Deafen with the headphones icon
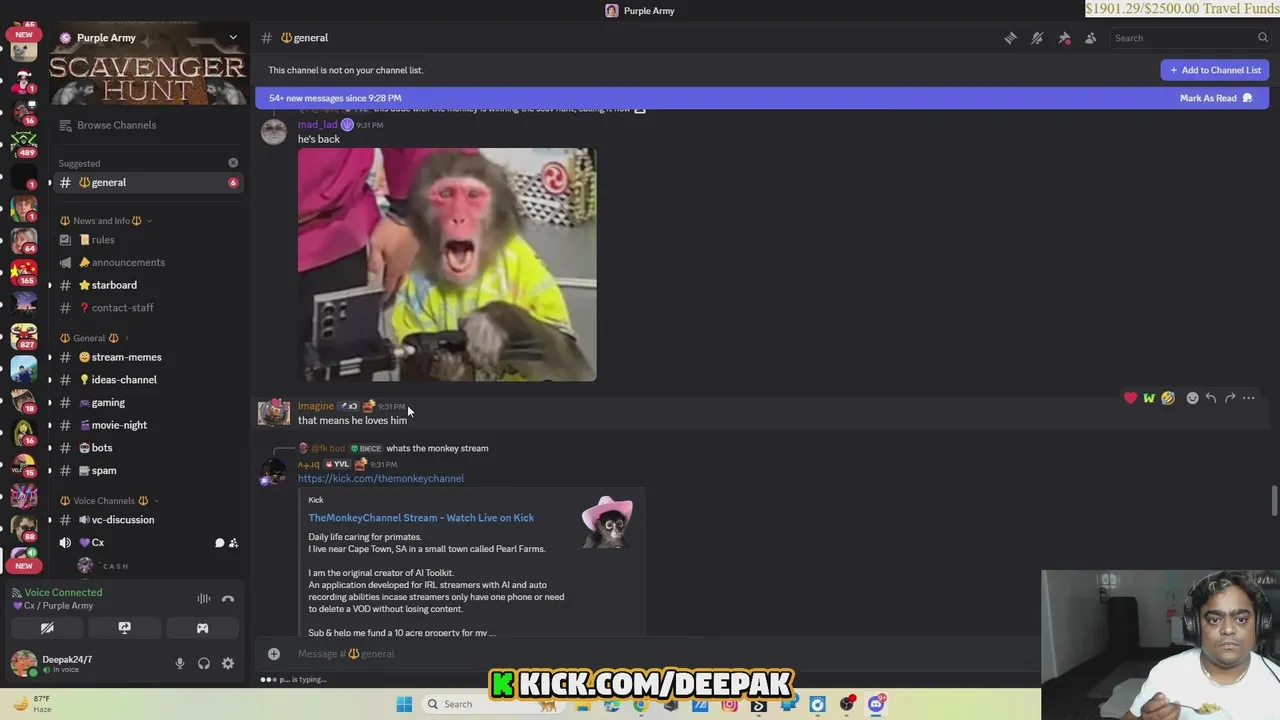Viewport: 1280px width, 720px height. click(x=204, y=663)
